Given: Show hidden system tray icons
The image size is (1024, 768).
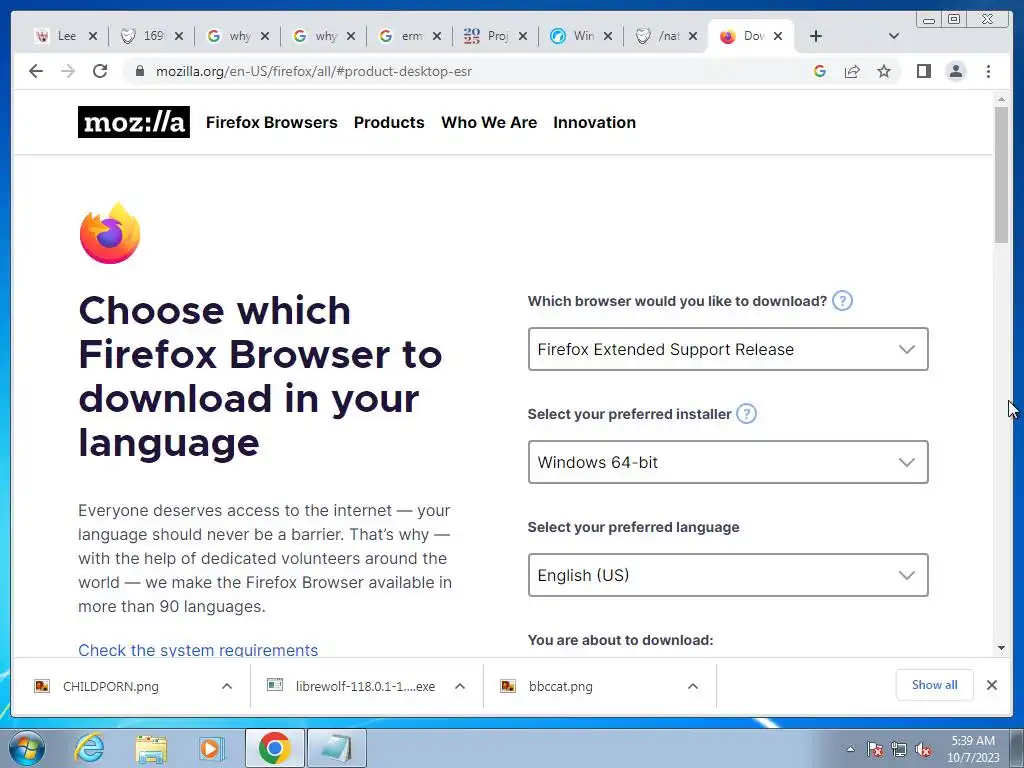Looking at the screenshot, I should pos(850,749).
